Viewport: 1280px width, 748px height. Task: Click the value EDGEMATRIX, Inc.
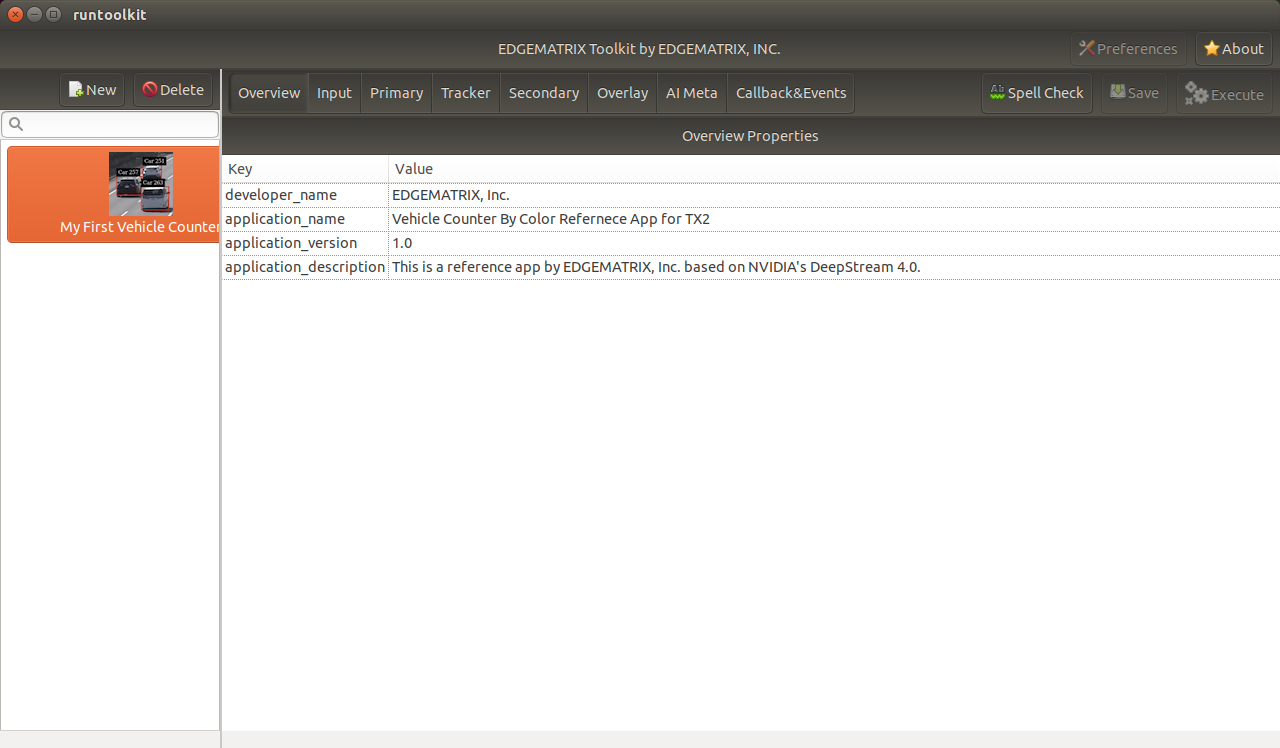[451, 195]
